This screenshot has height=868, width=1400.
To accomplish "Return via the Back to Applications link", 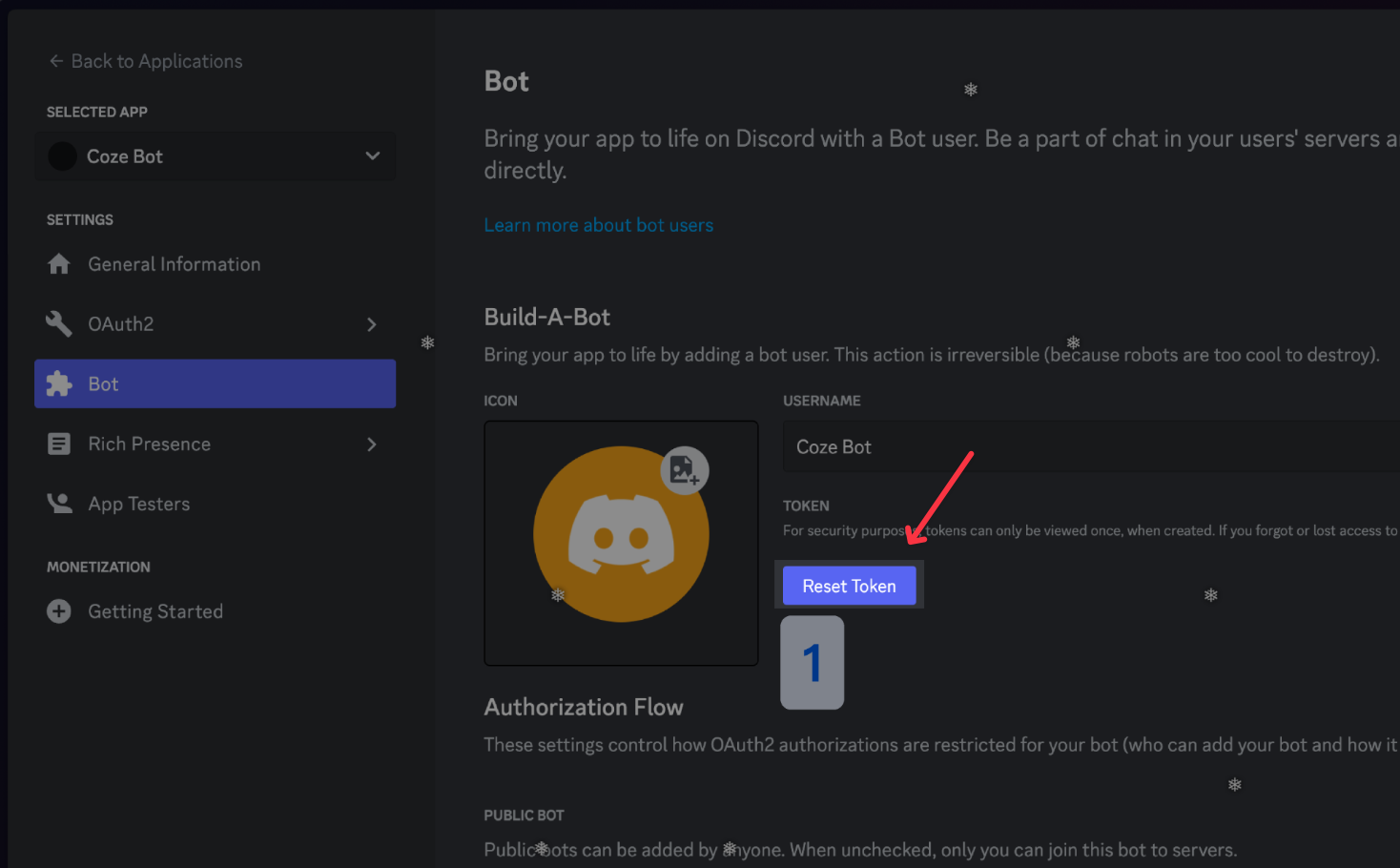I will (x=156, y=61).
